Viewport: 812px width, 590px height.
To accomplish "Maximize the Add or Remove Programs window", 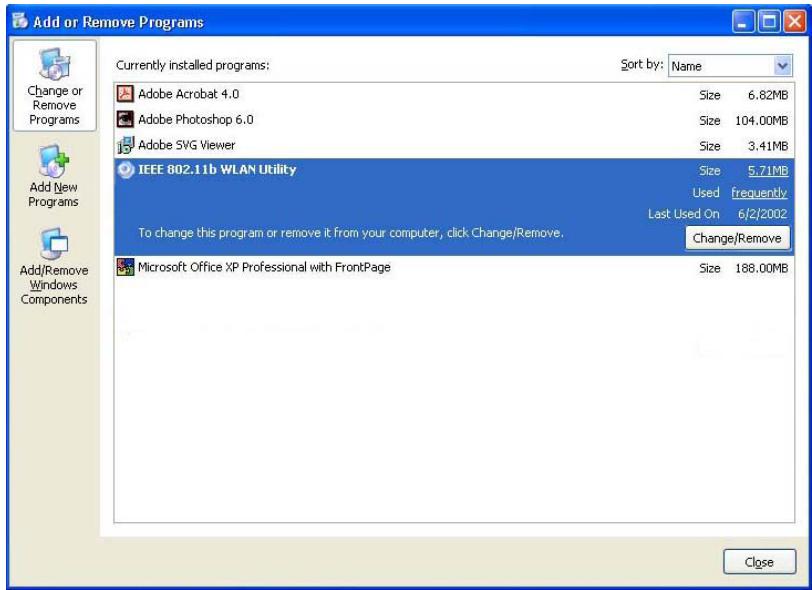I will point(769,22).
